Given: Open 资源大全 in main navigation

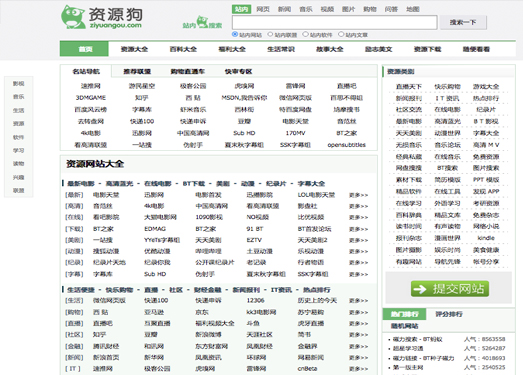Looking at the screenshot, I should pyautogui.click(x=134, y=49).
